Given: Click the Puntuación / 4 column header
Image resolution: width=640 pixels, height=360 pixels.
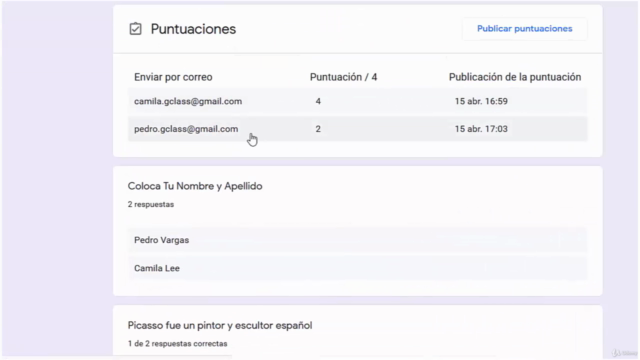Looking at the screenshot, I should click(x=343, y=77).
